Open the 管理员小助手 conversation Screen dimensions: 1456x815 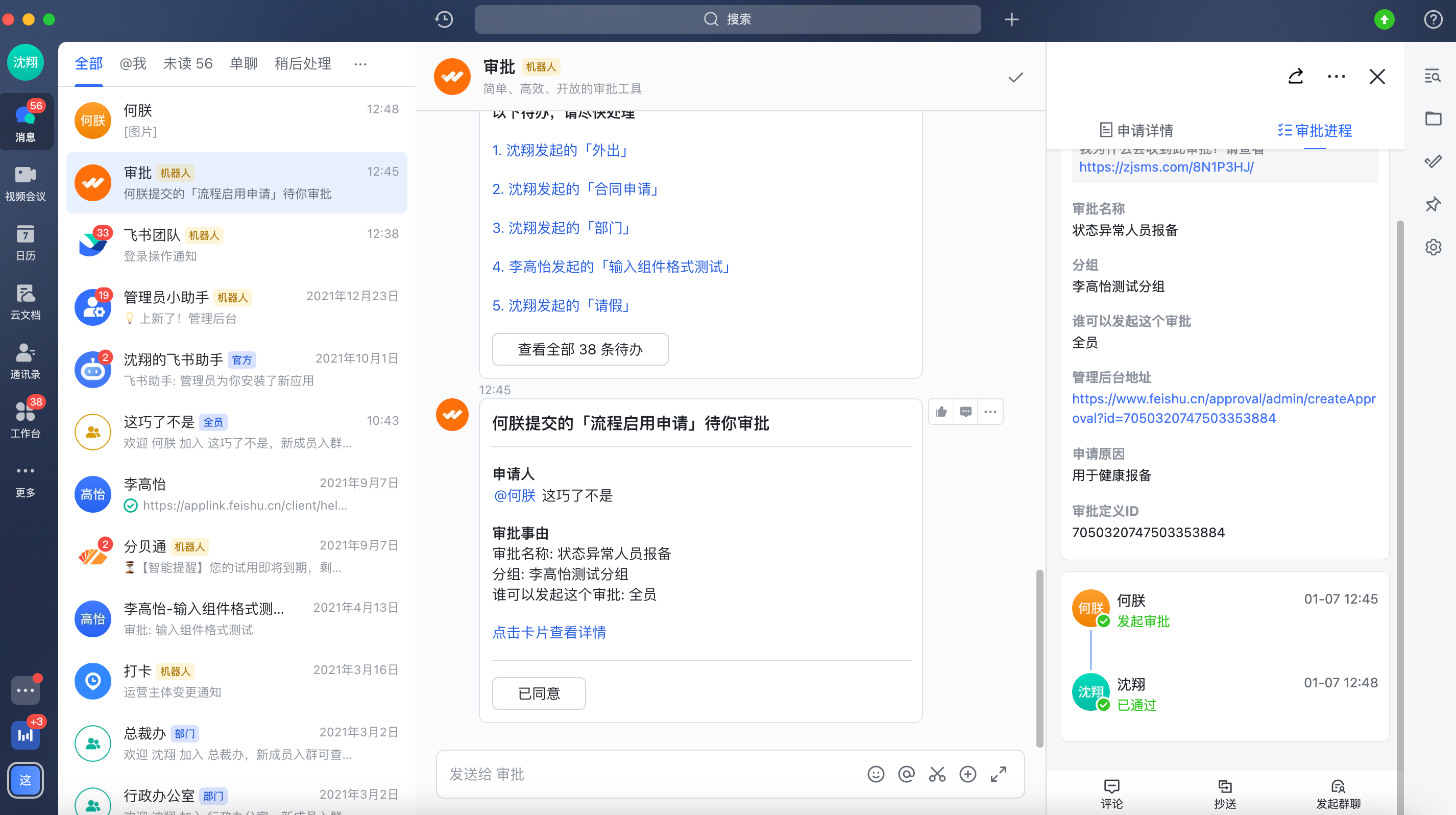pos(236,307)
